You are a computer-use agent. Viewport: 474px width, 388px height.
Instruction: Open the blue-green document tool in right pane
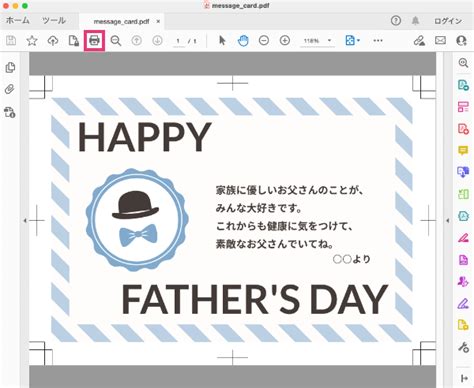[x=463, y=216]
